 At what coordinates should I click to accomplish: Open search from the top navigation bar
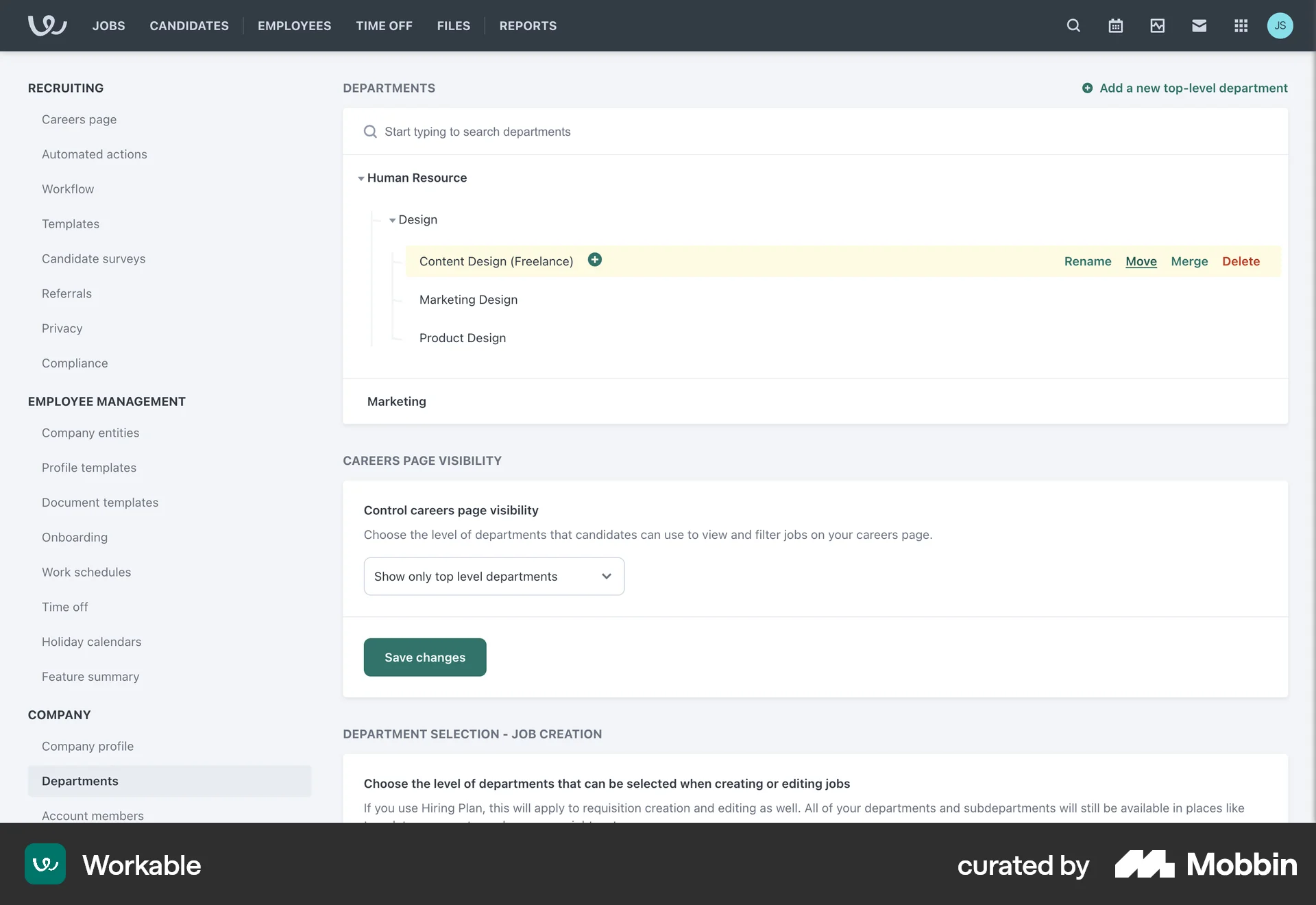pos(1073,25)
